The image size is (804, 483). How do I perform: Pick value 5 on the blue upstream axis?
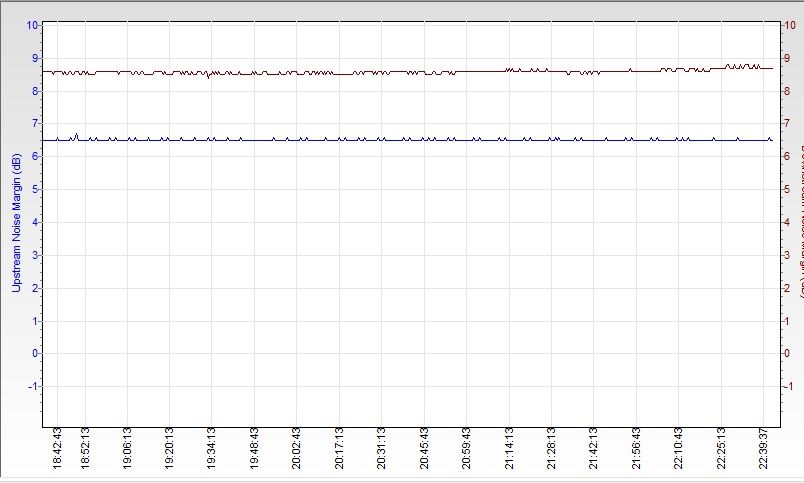[x=35, y=189]
